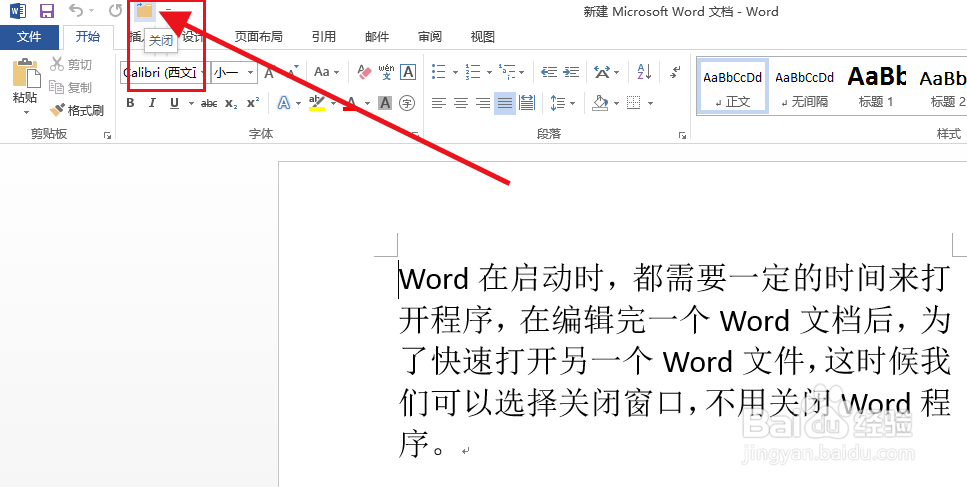The width and height of the screenshot is (967, 487).
Task: Click in the document paragraph text
Action: 674,361
